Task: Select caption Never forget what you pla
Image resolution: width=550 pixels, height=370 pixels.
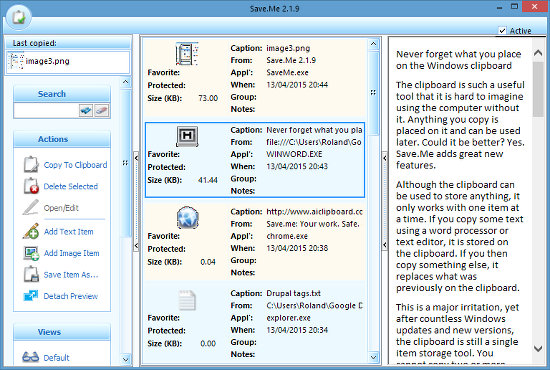Action: click(314, 130)
